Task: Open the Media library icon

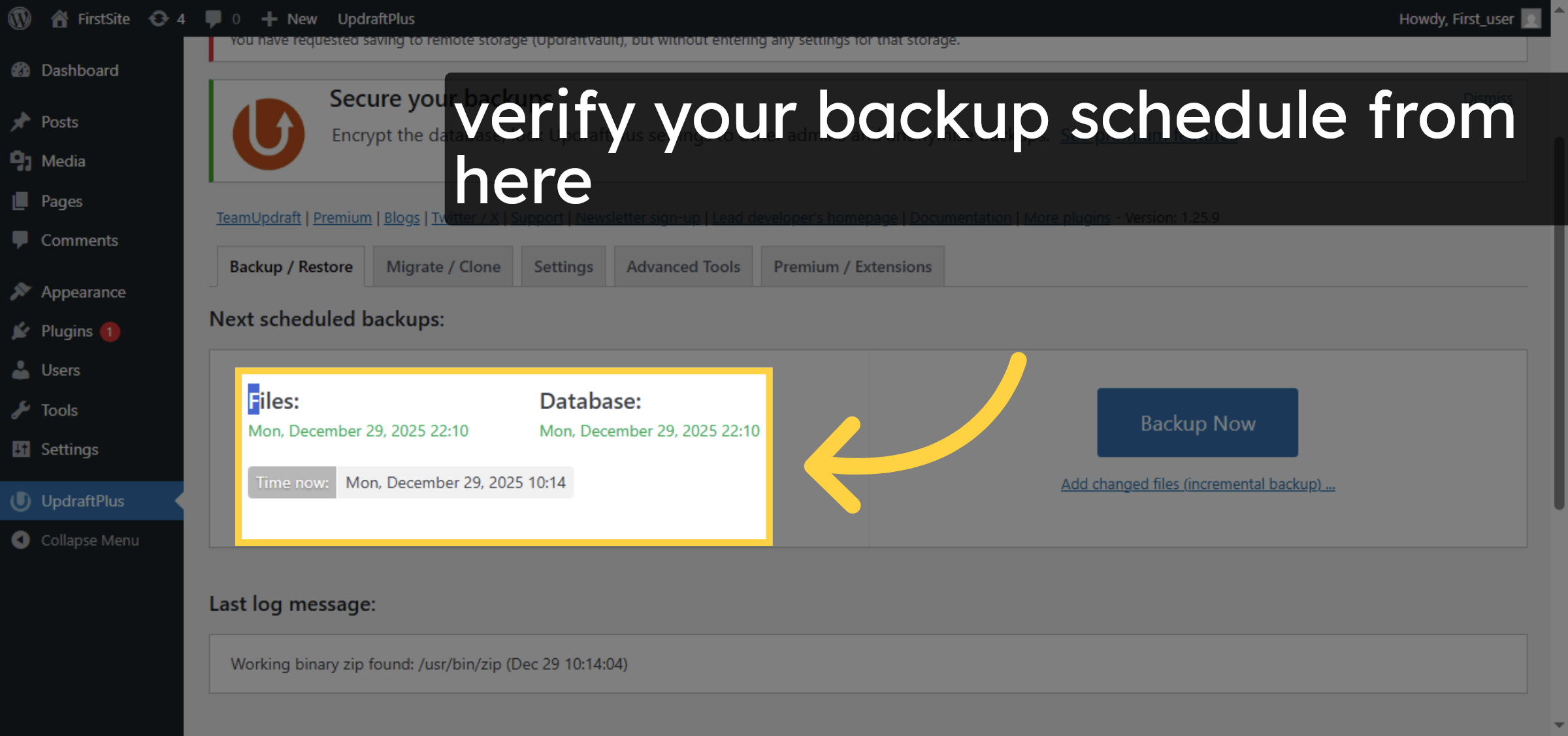Action: point(20,161)
